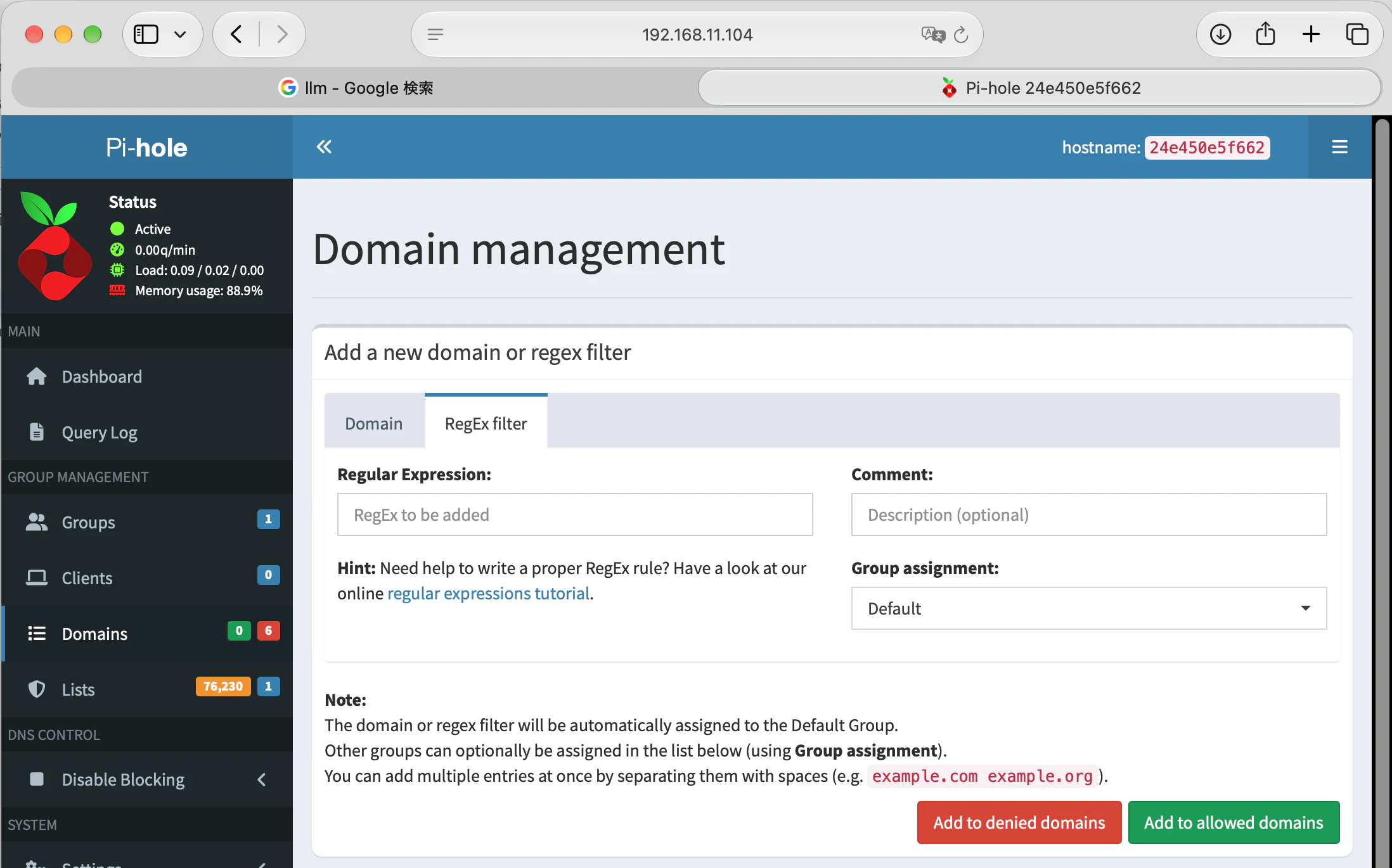Viewport: 1392px width, 868px height.
Task: Click the Groups people icon
Action: (x=36, y=522)
